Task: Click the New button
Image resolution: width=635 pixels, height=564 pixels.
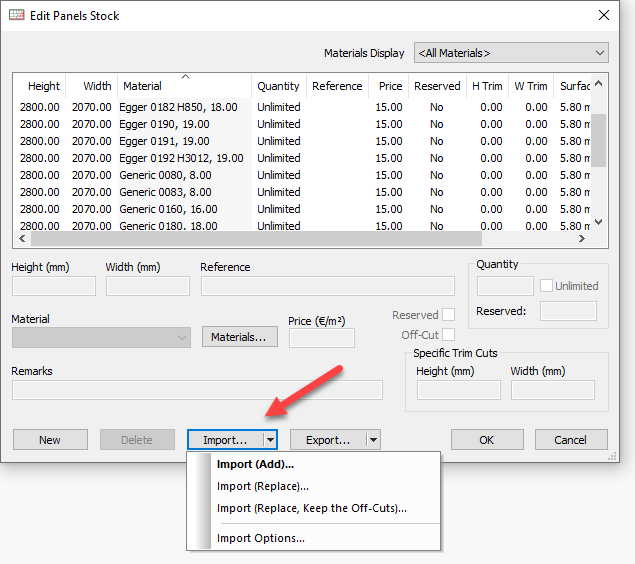Action: click(50, 440)
